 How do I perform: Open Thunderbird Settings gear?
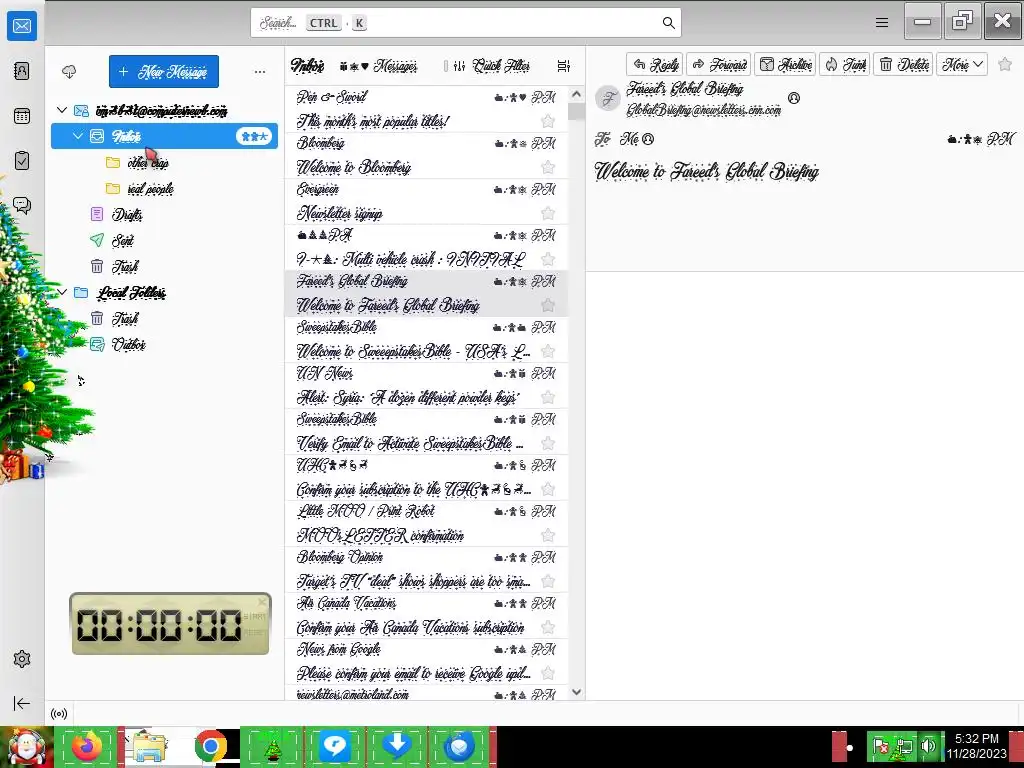22,659
